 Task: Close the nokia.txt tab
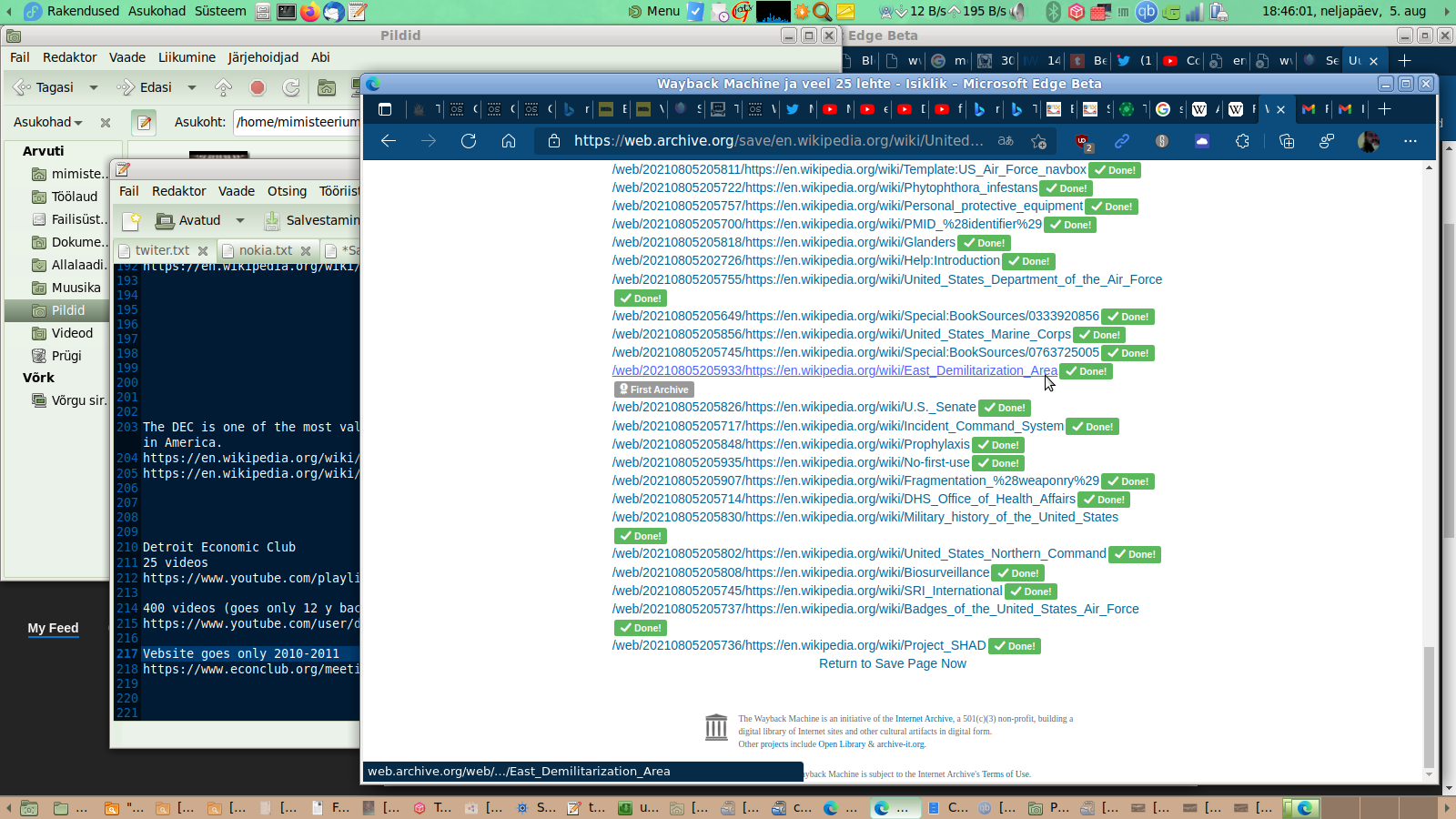pyautogui.click(x=306, y=251)
